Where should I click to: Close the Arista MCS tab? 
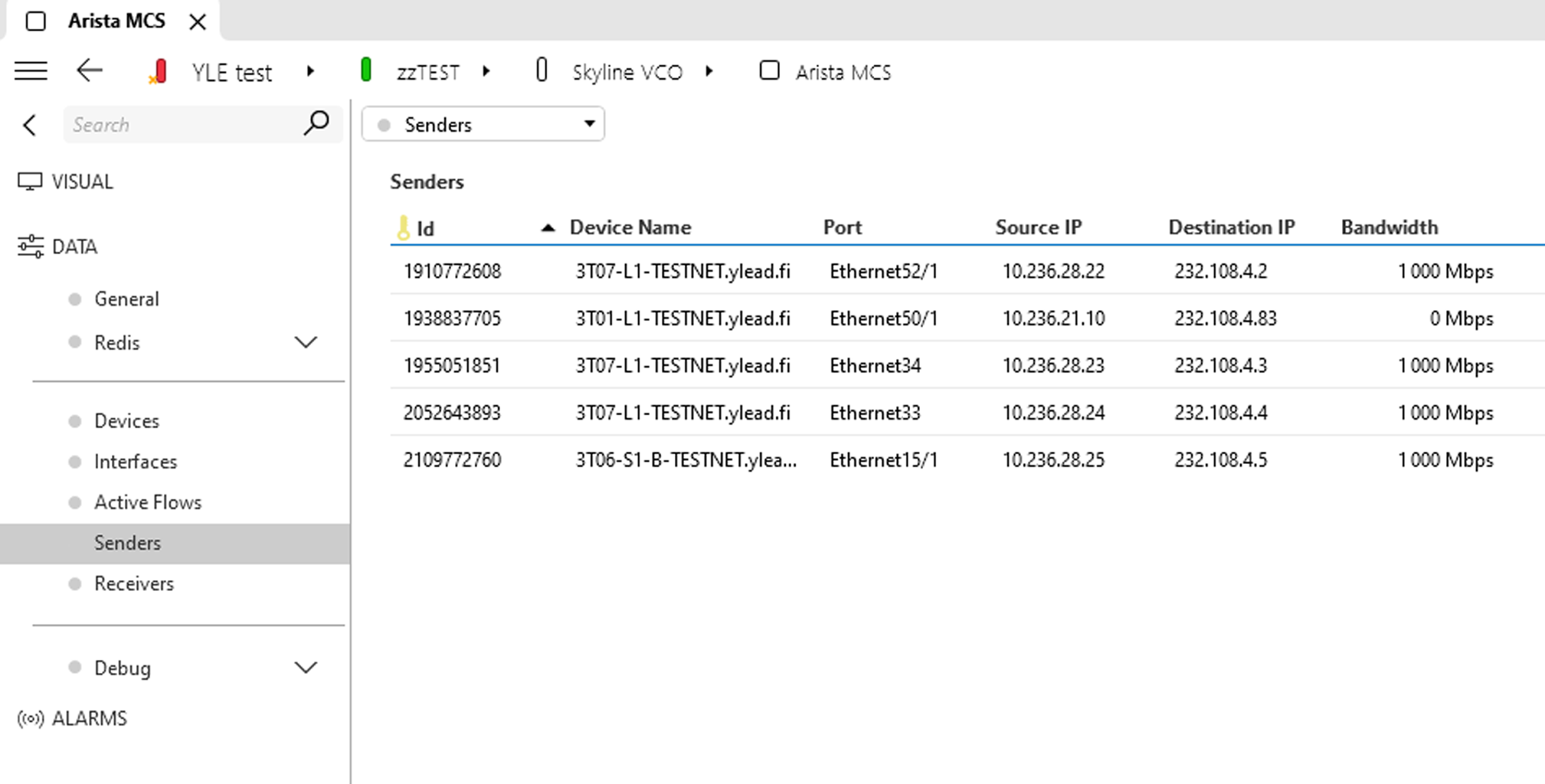pyautogui.click(x=198, y=21)
